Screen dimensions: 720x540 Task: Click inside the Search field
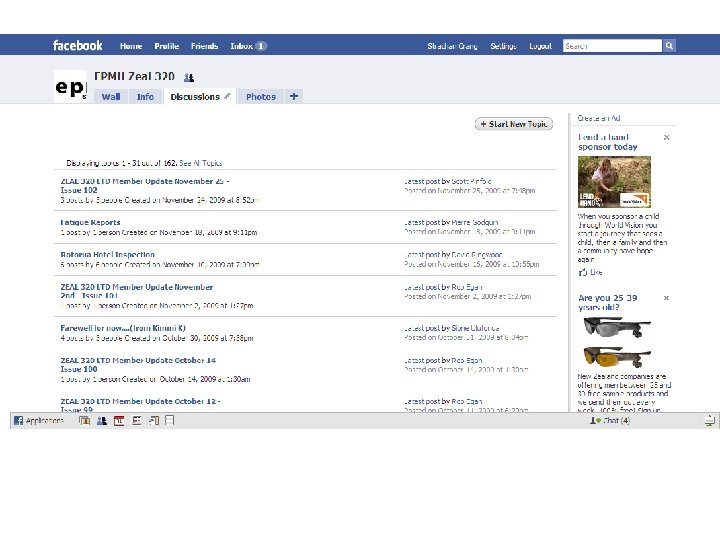pos(613,45)
